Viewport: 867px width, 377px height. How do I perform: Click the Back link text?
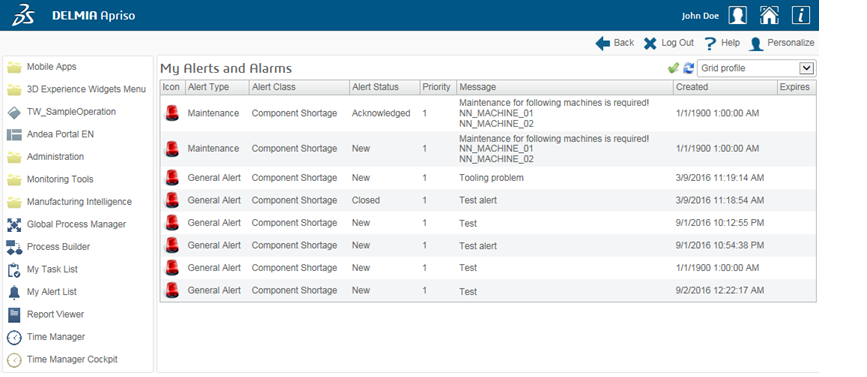coord(624,43)
